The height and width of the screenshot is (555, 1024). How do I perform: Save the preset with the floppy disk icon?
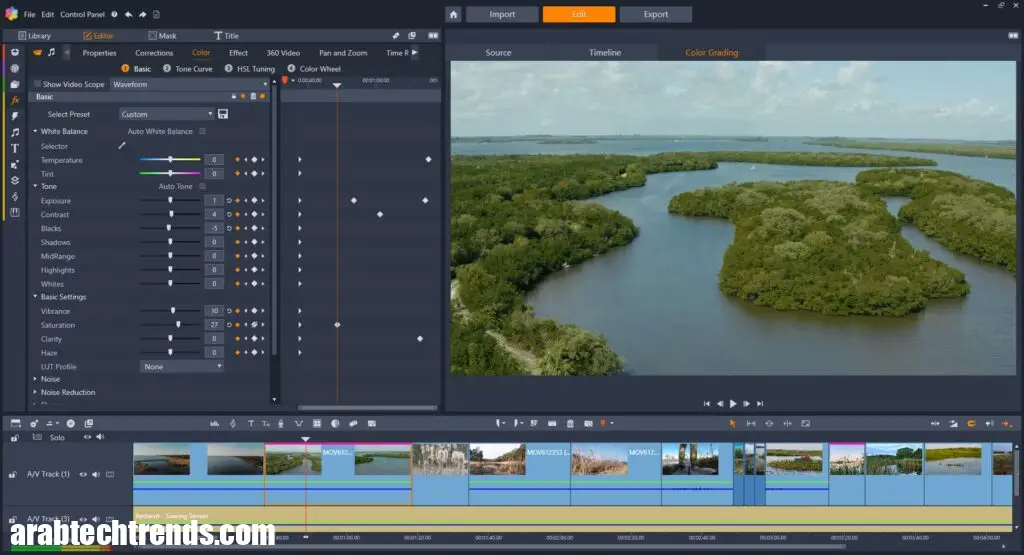click(x=222, y=115)
